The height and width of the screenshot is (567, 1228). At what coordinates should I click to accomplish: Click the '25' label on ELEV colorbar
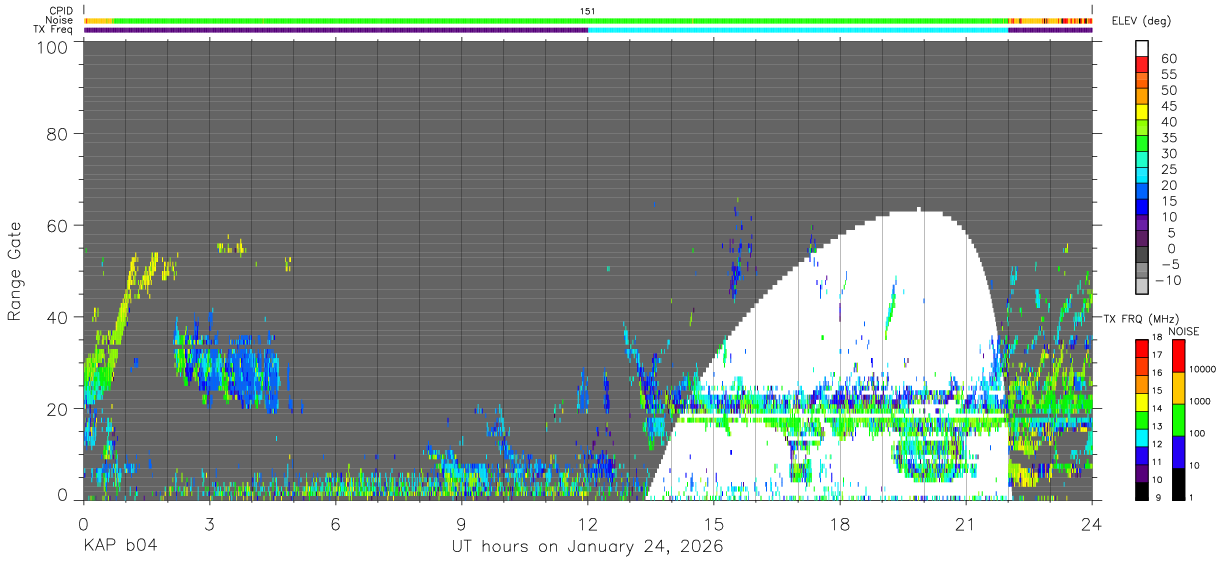[x=1168, y=170]
